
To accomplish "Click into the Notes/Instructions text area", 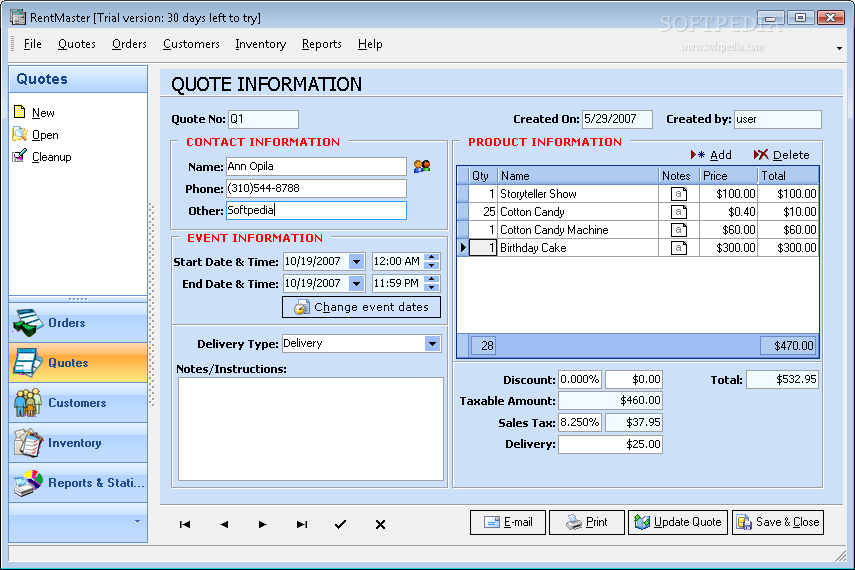I will pos(311,429).
